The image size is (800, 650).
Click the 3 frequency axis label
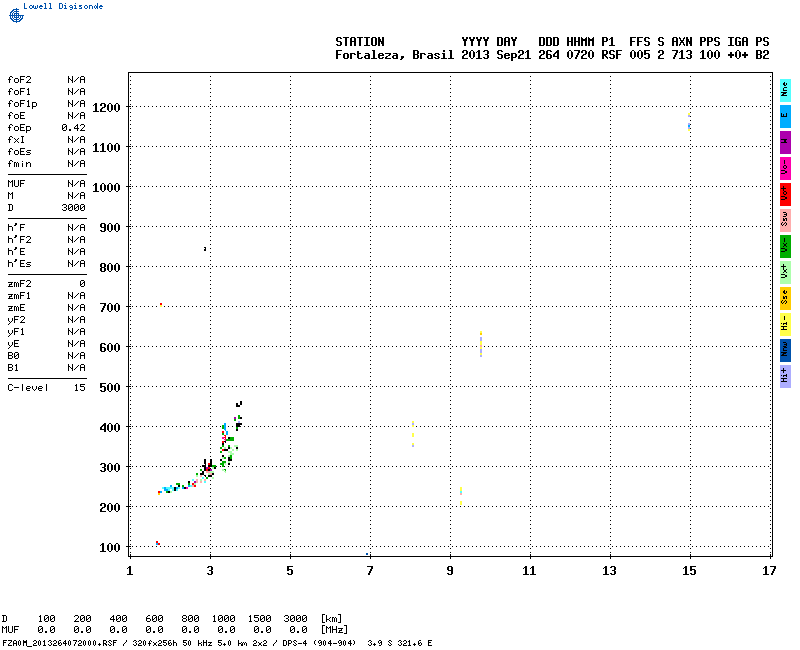click(210, 571)
